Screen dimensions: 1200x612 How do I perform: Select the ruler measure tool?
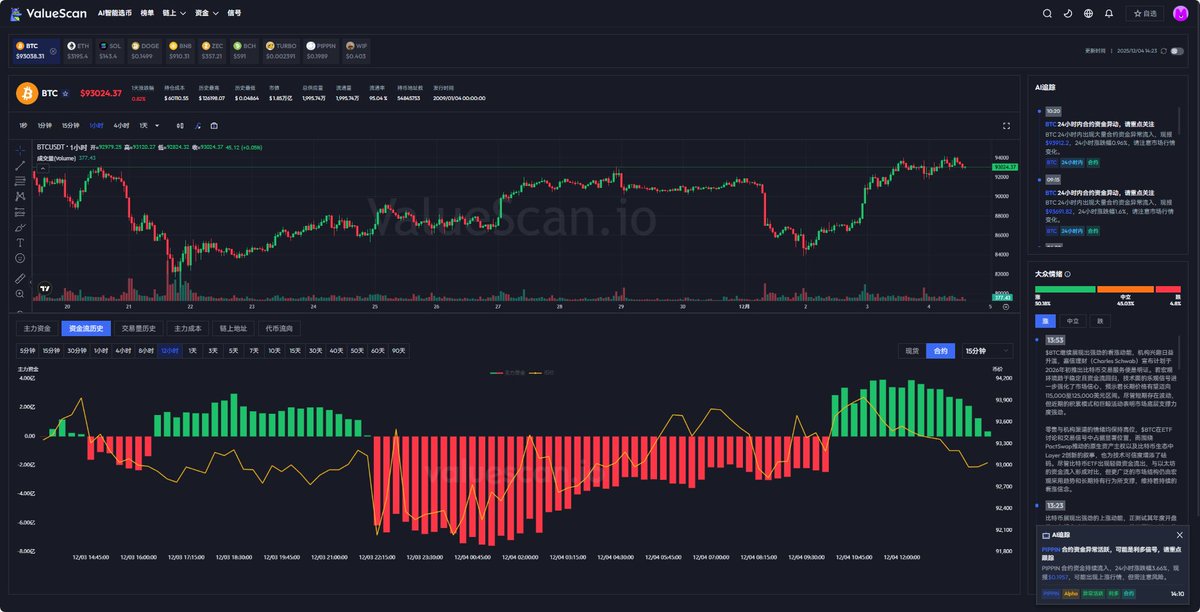(20, 278)
